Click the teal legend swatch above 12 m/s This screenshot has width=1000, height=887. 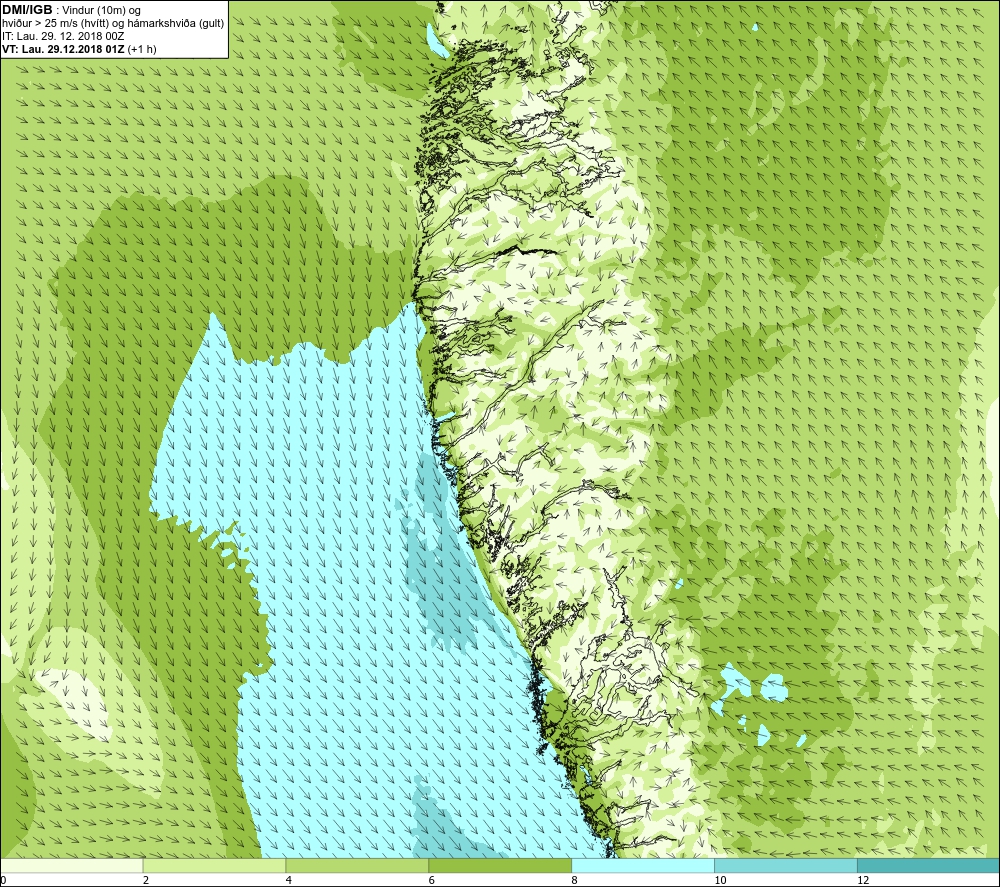pos(929,865)
